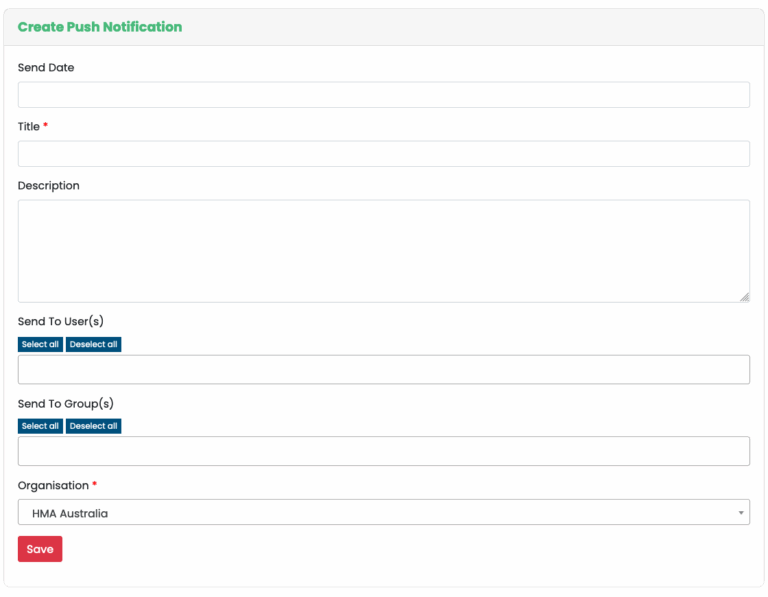768x597 pixels.
Task: Open the Send To Group(s) selection field
Action: [383, 451]
